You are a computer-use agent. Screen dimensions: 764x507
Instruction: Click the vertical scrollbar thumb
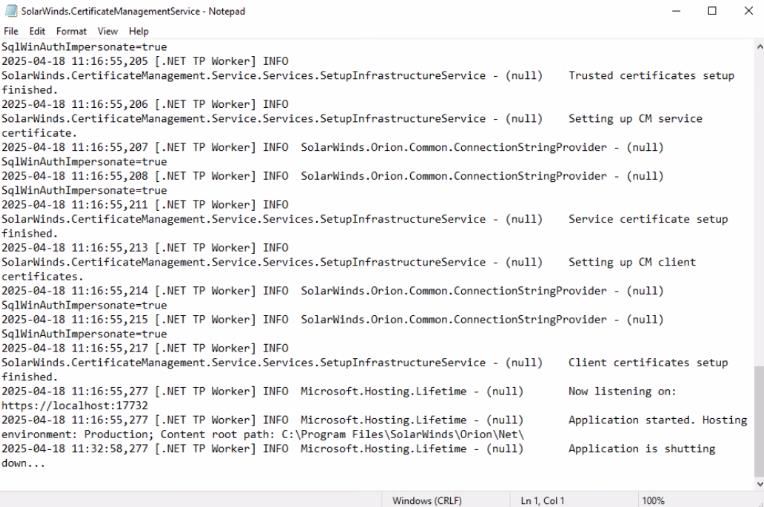(x=759, y=421)
